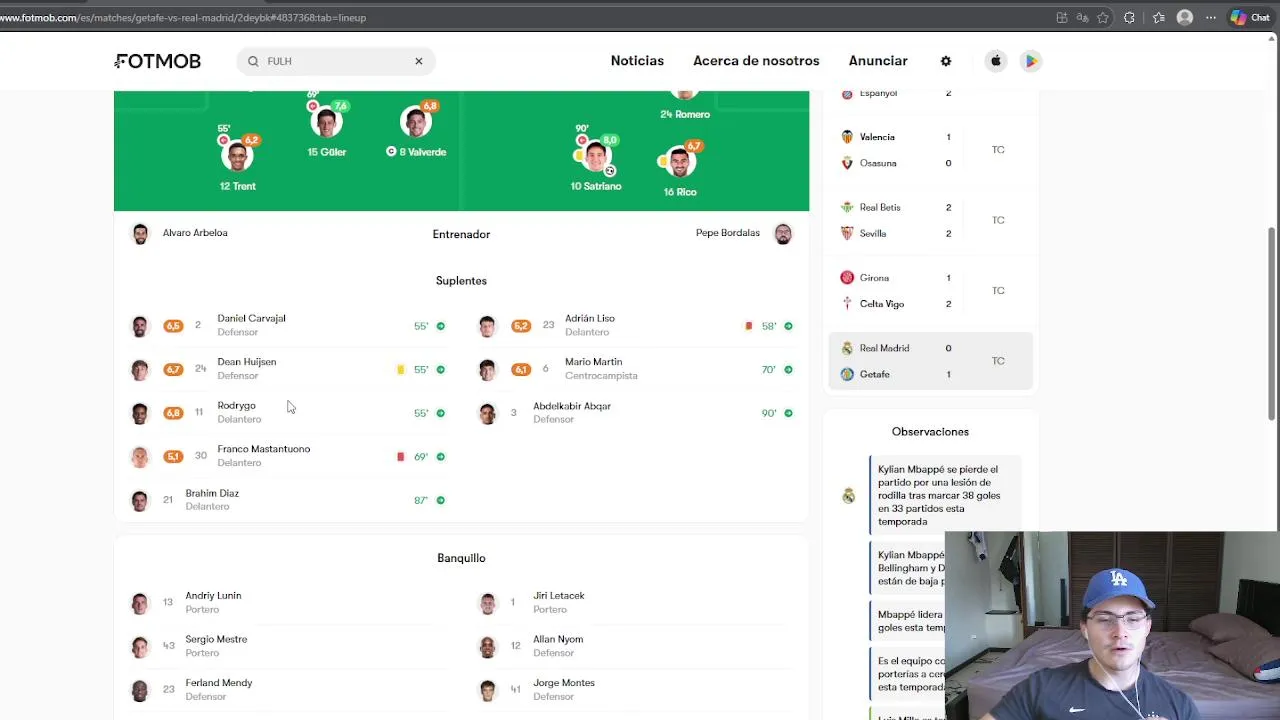Open Brahim Diaz's substitute entry
This screenshot has height=720, width=1280.
pos(288,500)
